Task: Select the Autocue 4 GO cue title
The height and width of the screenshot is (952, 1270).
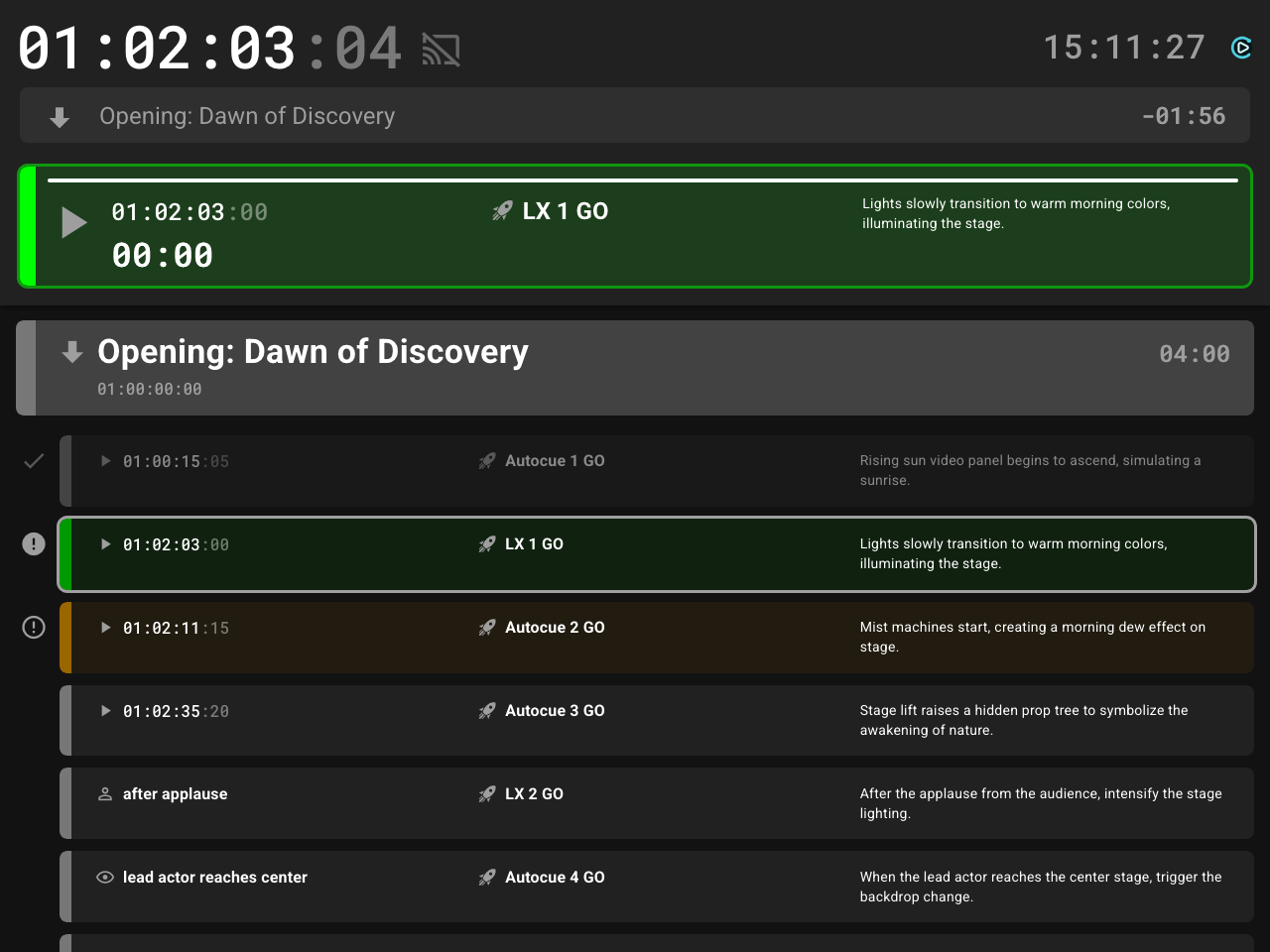Action: pos(555,878)
